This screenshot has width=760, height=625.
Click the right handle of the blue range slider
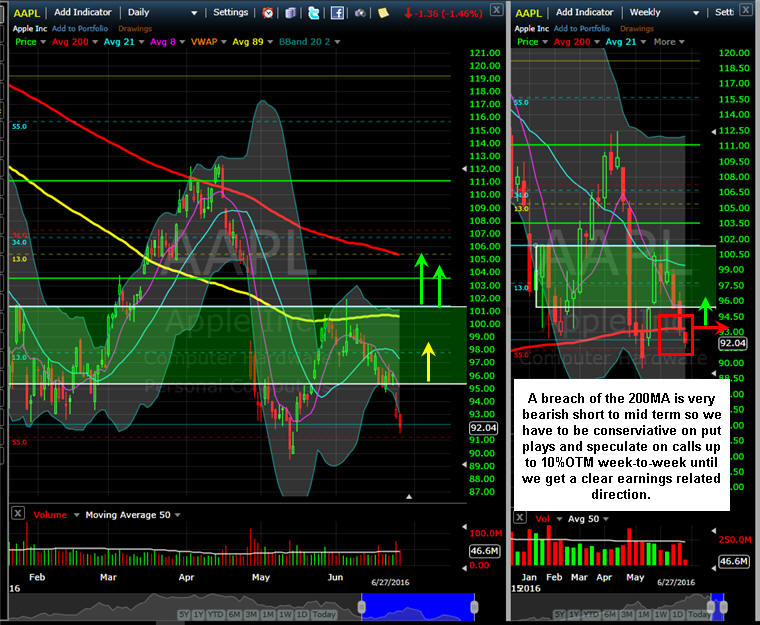coord(473,605)
